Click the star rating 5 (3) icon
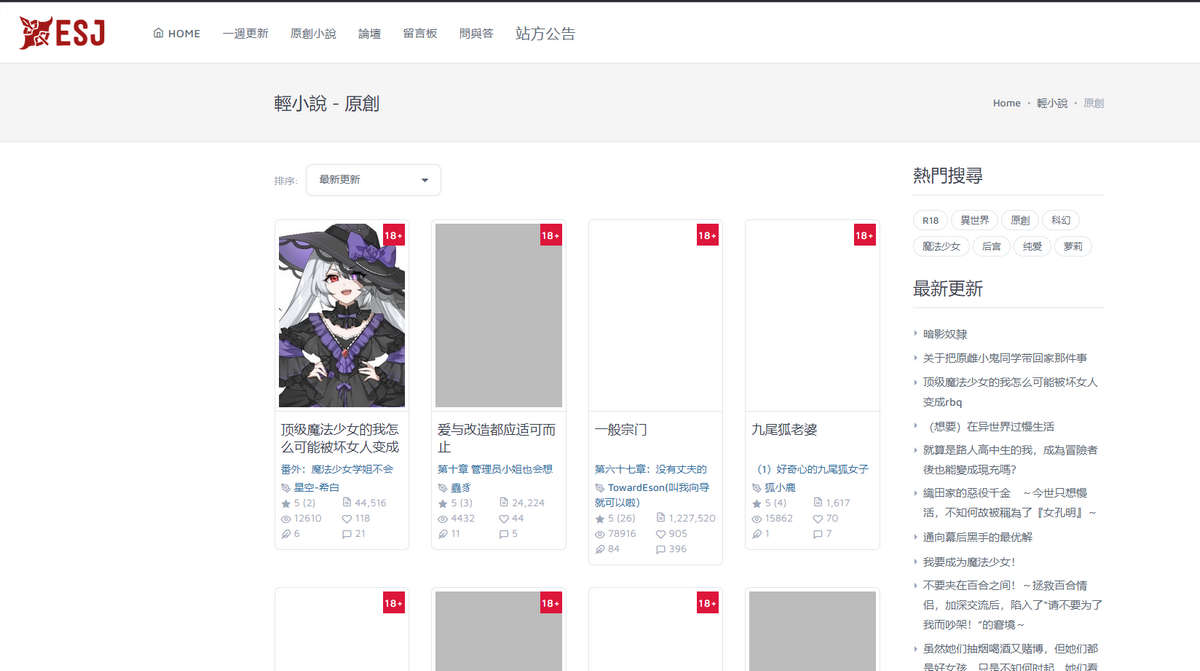The image size is (1200, 671). tap(443, 503)
